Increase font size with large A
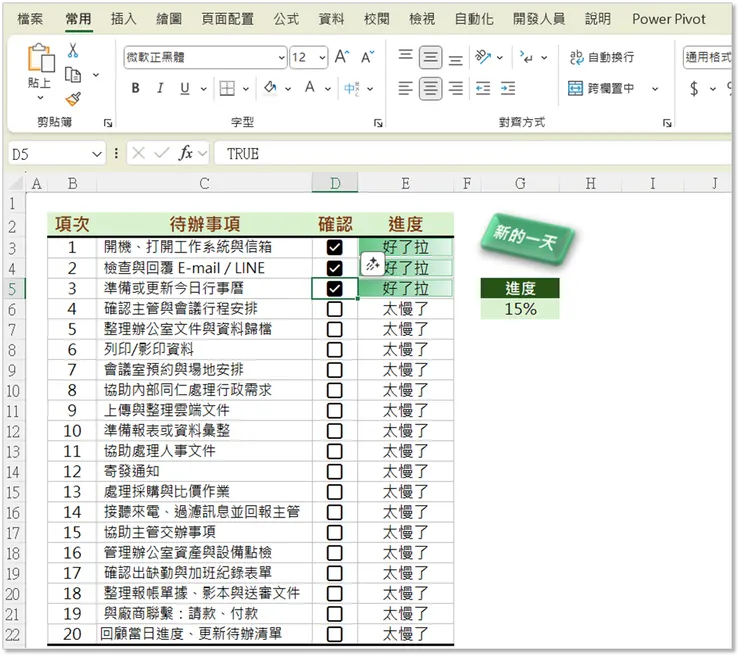 coord(342,57)
